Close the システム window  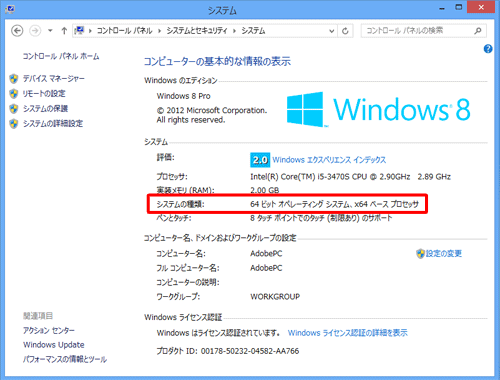pos(481,7)
